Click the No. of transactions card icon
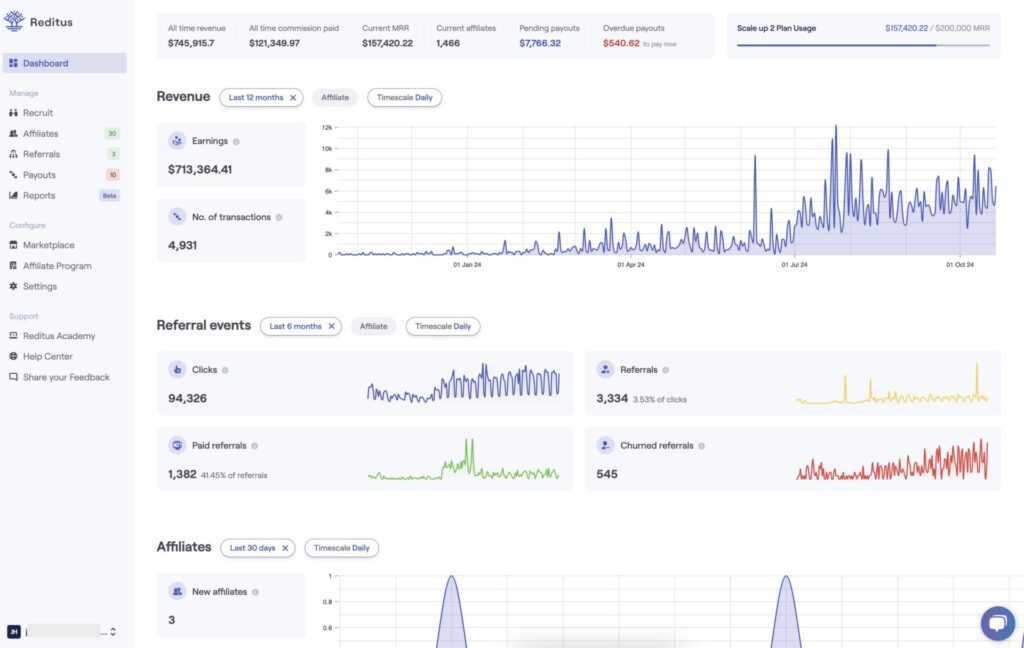Image resolution: width=1024 pixels, height=648 pixels. 177,216
